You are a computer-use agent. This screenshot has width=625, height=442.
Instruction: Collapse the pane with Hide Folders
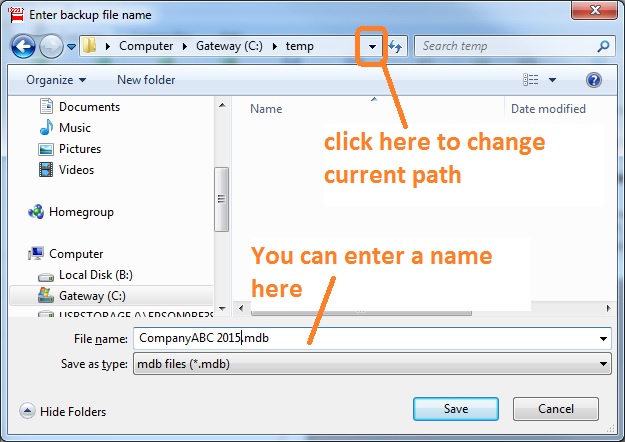[63, 411]
